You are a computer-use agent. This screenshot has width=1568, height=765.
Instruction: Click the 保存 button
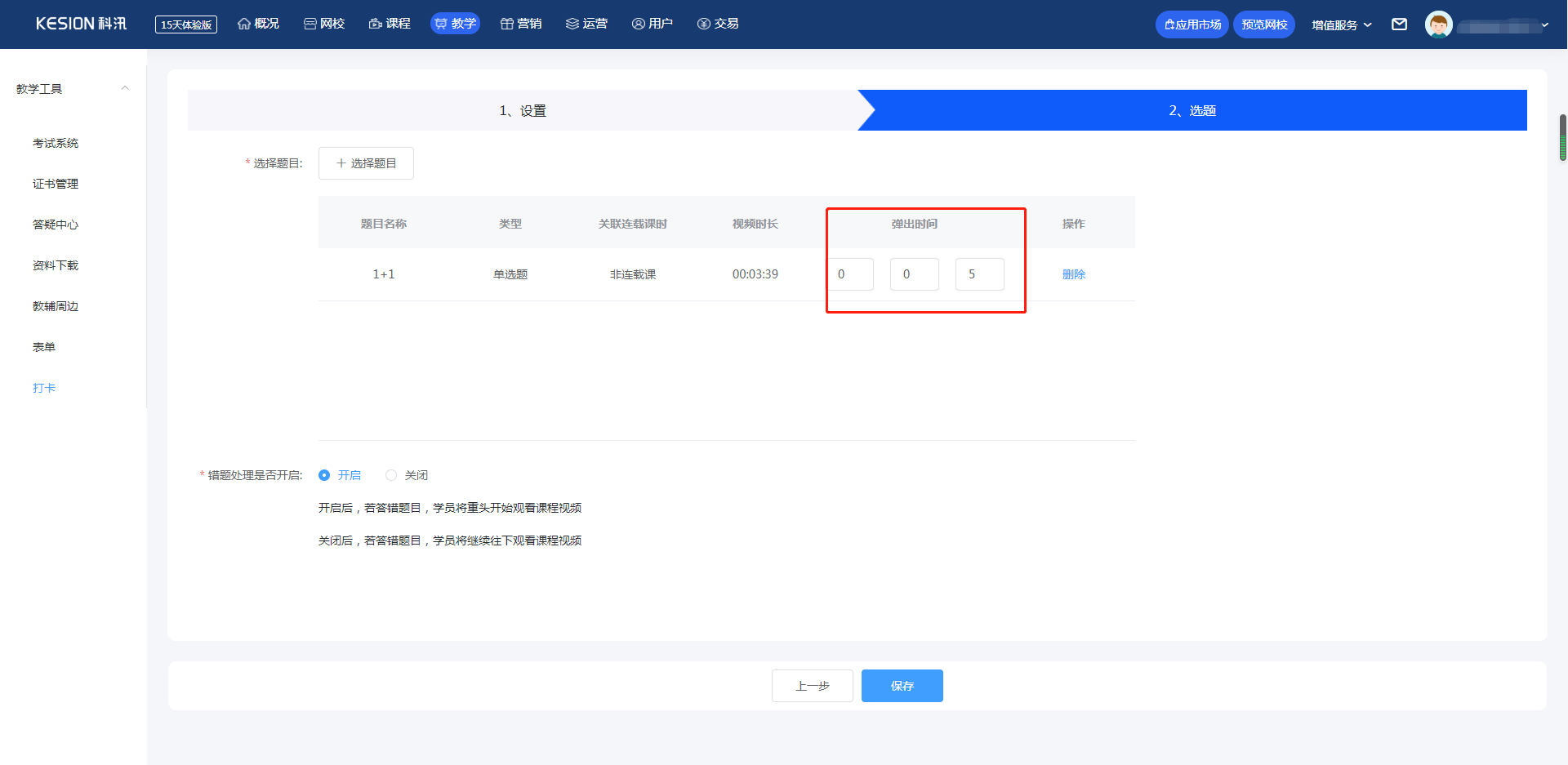pyautogui.click(x=902, y=686)
